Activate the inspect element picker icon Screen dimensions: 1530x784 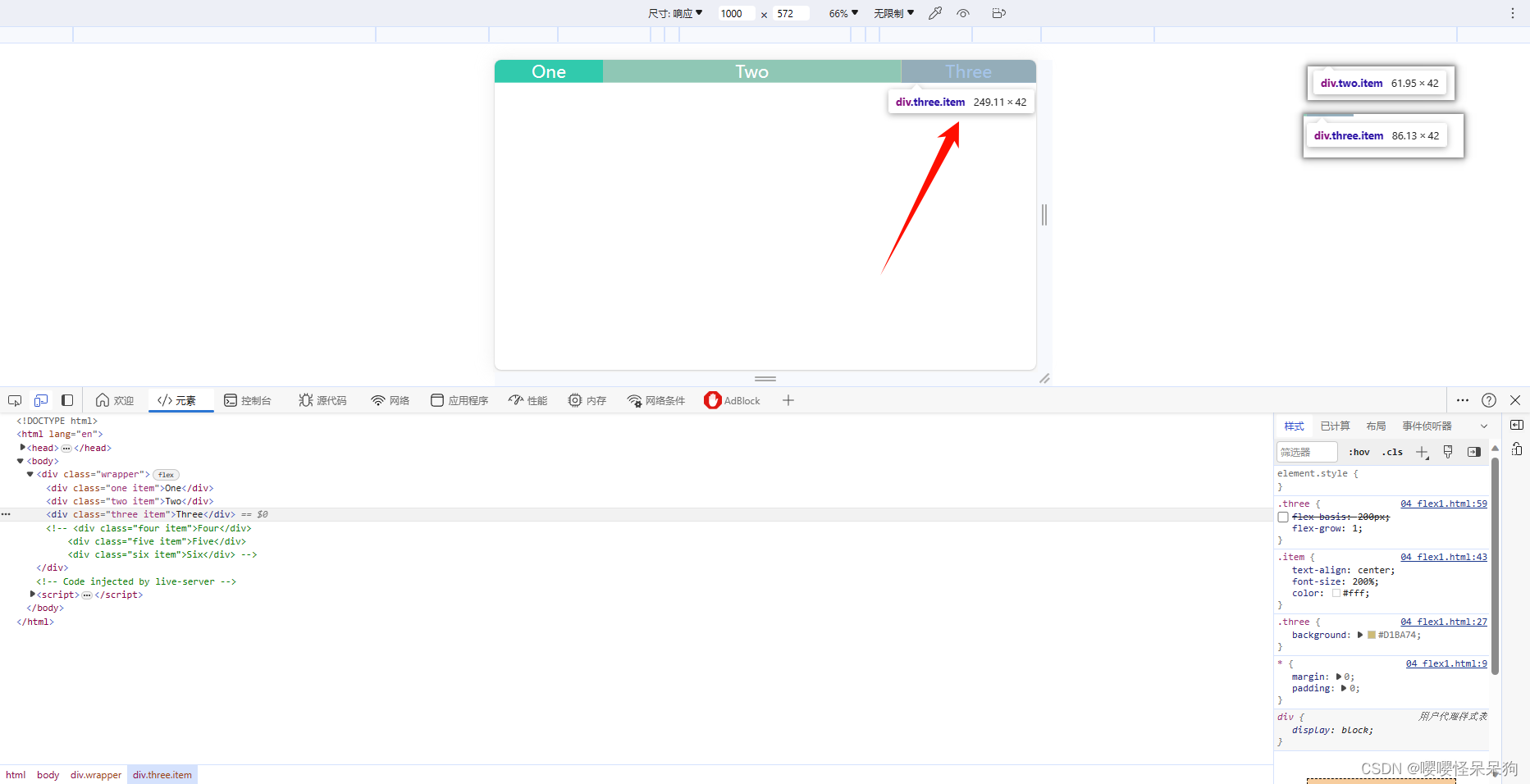point(15,400)
